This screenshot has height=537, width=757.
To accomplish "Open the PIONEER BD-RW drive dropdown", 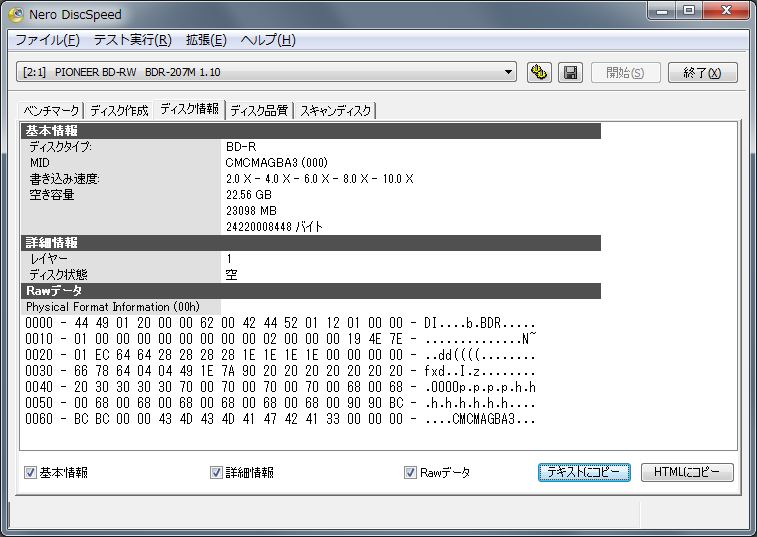I will (266, 72).
